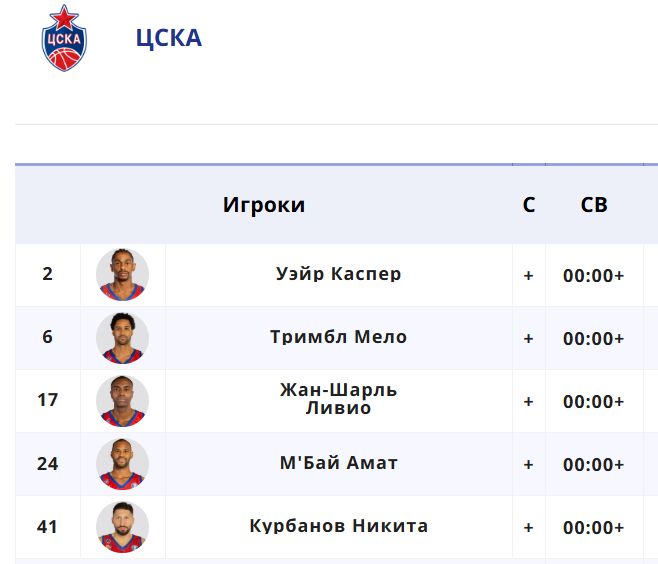Open М'Бай Амат player profile
This screenshot has height=564, width=658.
tap(338, 463)
